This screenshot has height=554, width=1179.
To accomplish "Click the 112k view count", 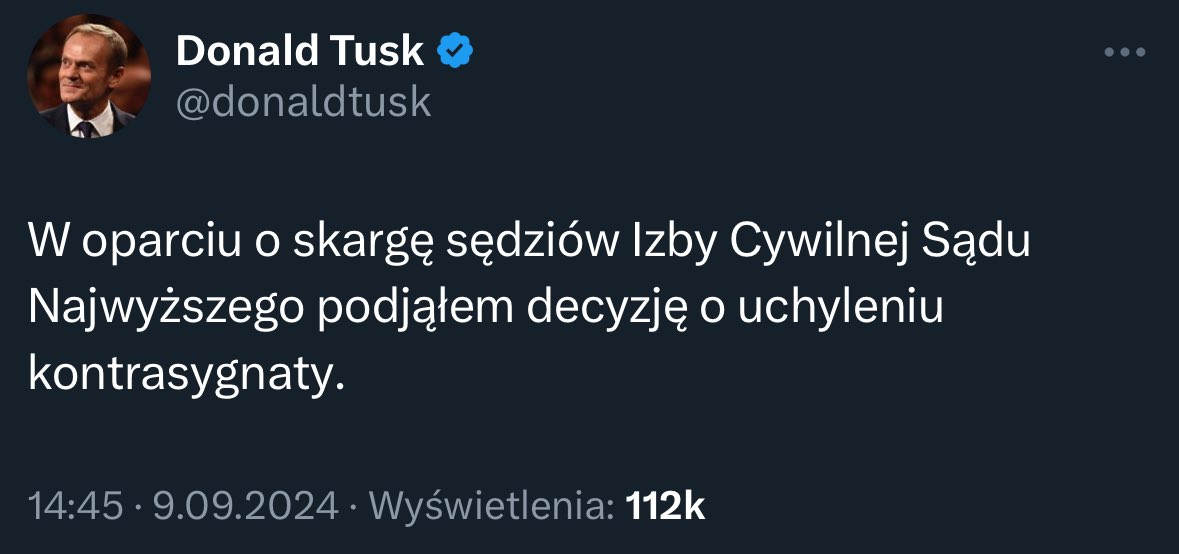I will click(665, 506).
